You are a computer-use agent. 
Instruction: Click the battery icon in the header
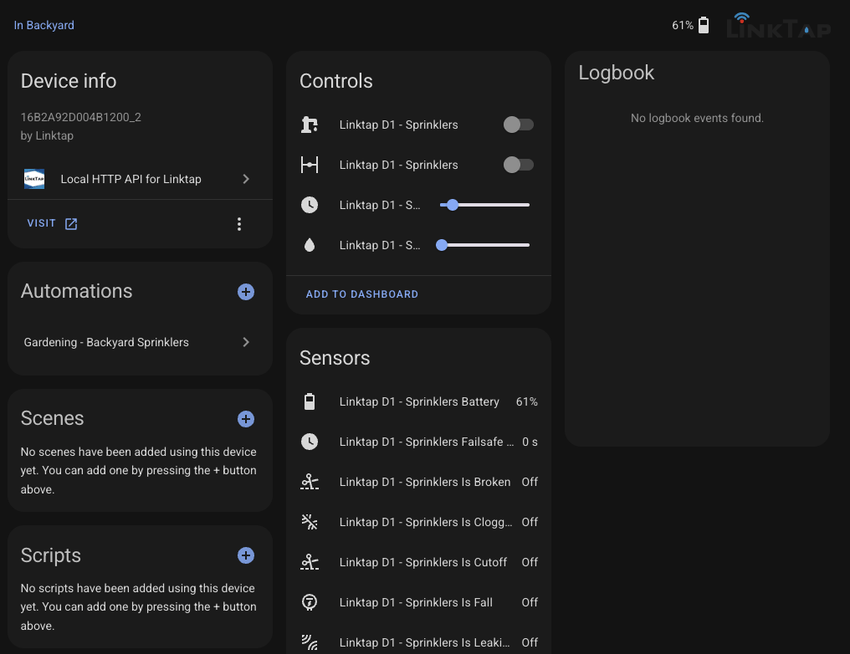[703, 25]
